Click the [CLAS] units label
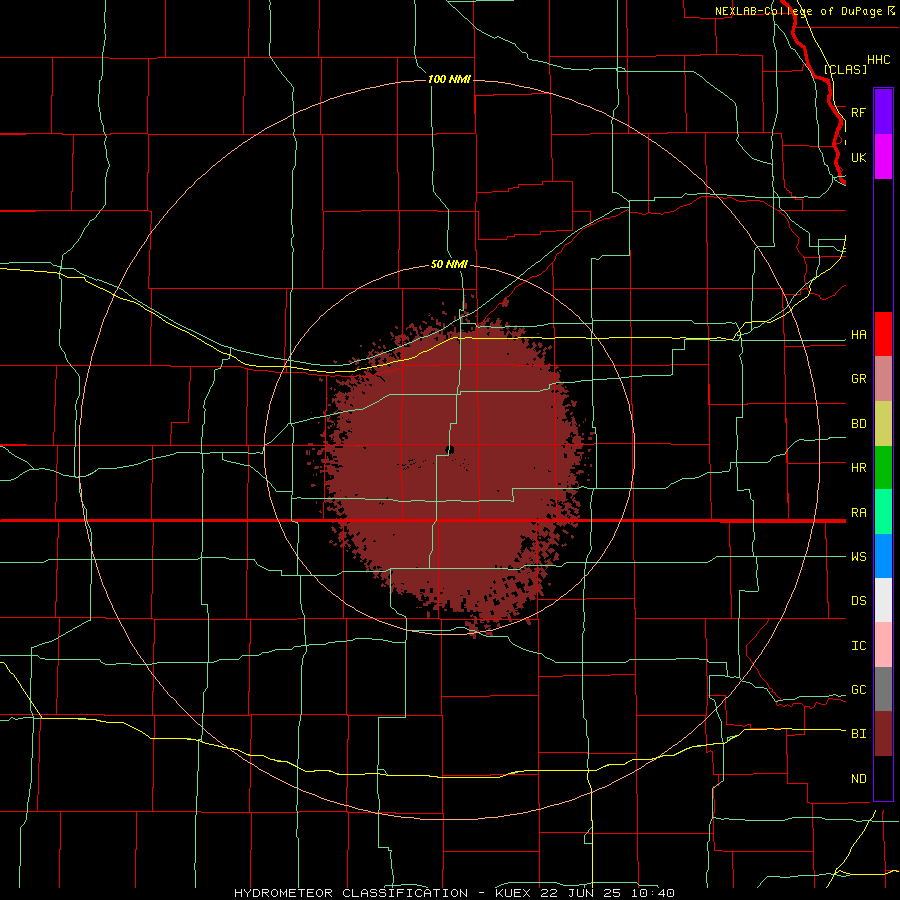The width and height of the screenshot is (900, 900). pos(845,69)
